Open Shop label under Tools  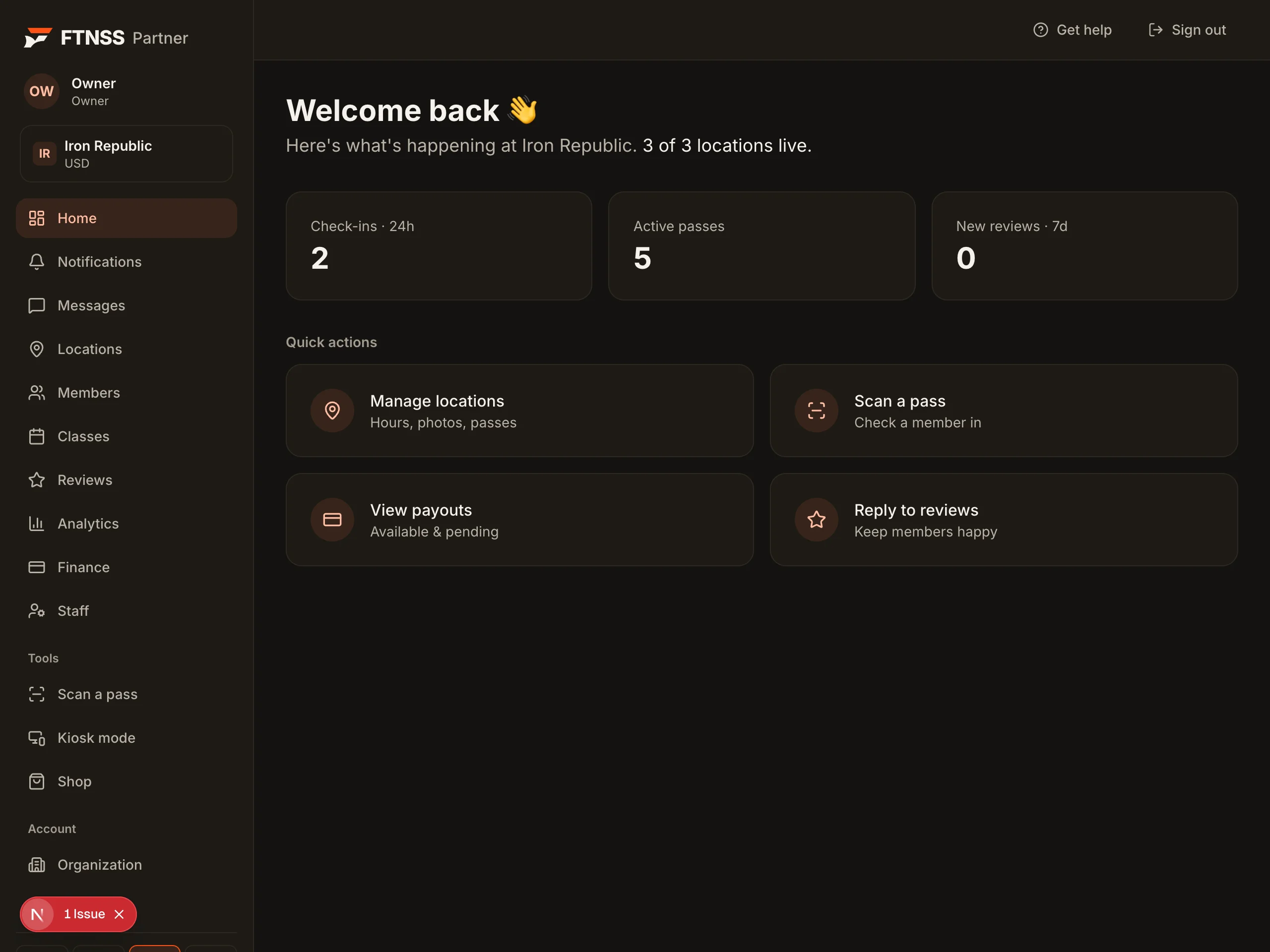click(x=74, y=781)
